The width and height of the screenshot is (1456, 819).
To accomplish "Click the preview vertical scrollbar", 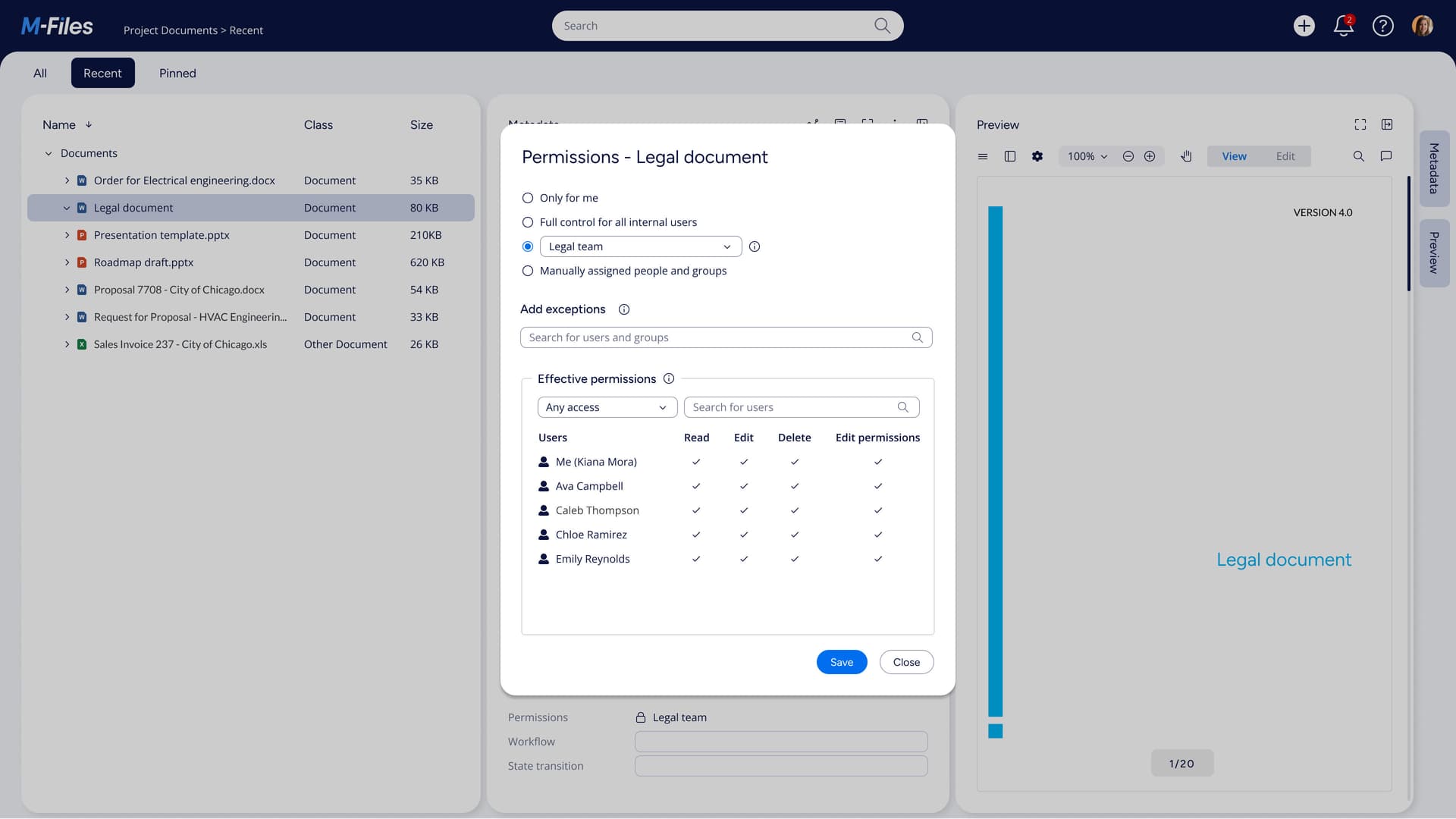I will (1408, 234).
